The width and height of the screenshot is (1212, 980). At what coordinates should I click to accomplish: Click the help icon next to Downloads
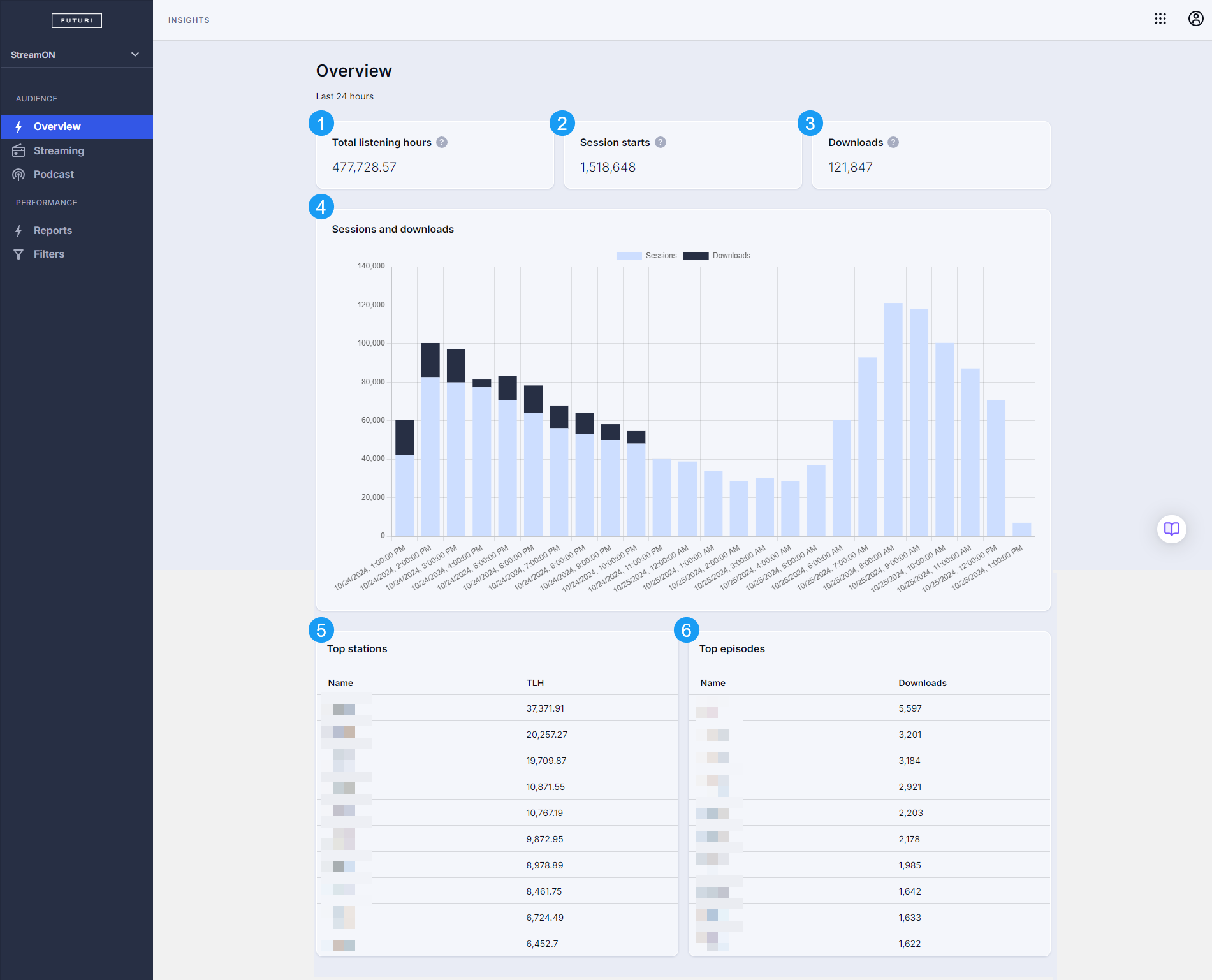893,142
